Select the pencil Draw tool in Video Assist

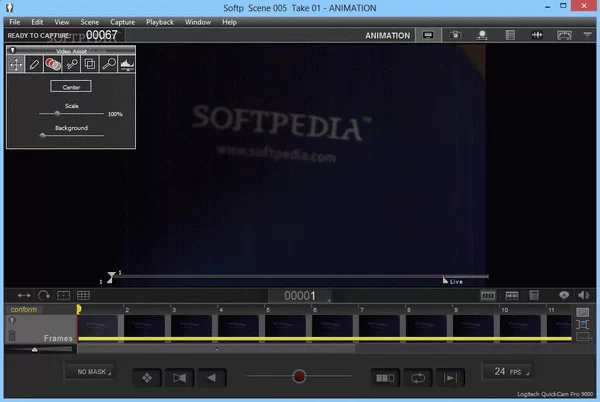coord(34,64)
